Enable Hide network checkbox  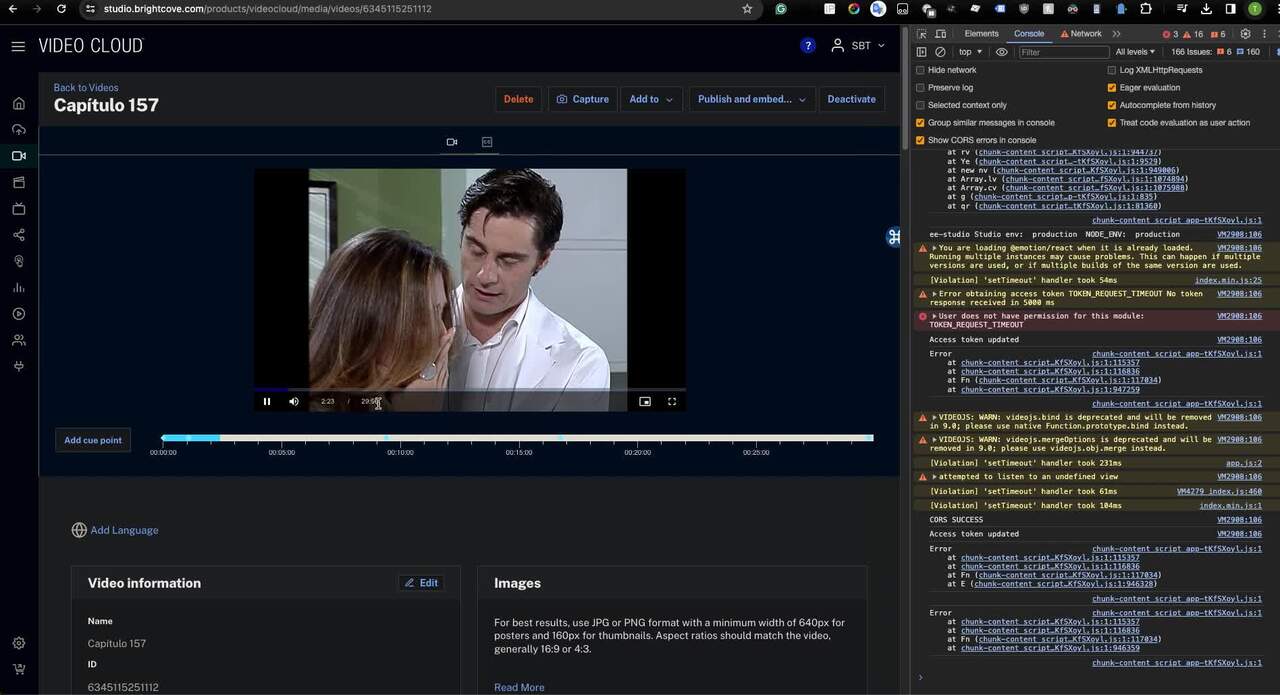pyautogui.click(x=920, y=70)
